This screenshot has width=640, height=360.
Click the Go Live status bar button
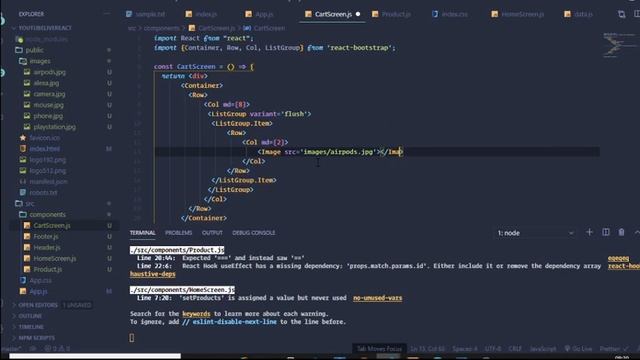click(x=578, y=349)
